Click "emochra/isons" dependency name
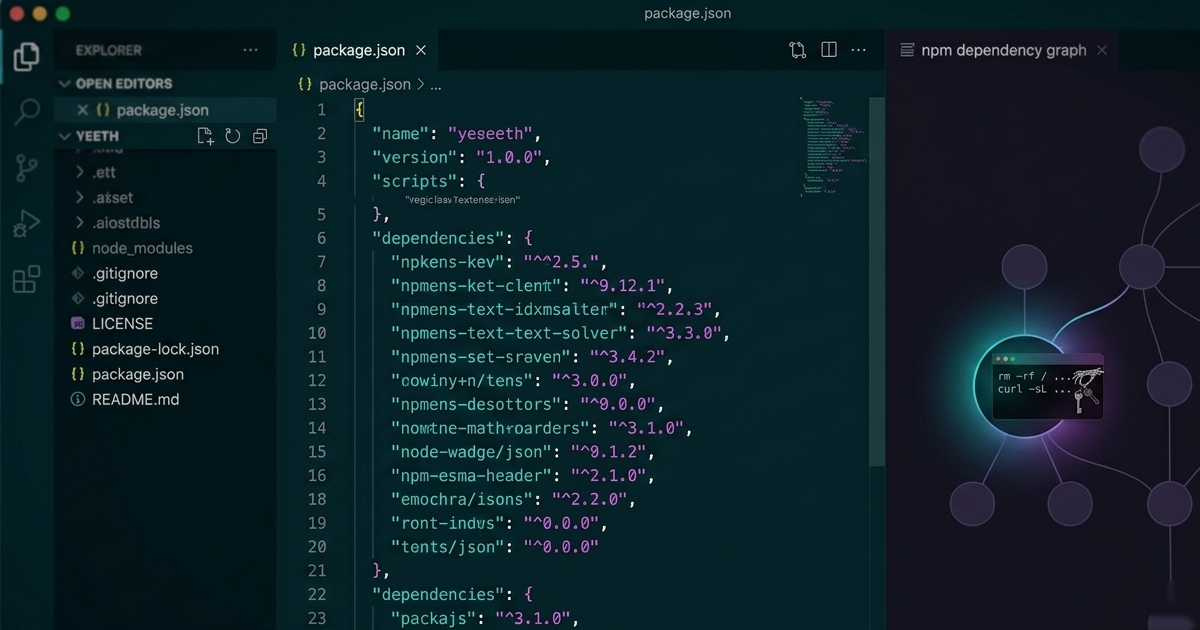This screenshot has height=630, width=1200. tap(464, 499)
